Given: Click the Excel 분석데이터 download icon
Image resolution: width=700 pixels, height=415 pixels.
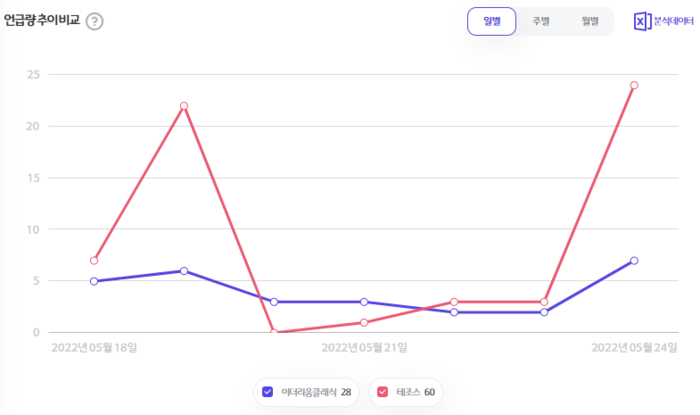Looking at the screenshot, I should (x=642, y=21).
